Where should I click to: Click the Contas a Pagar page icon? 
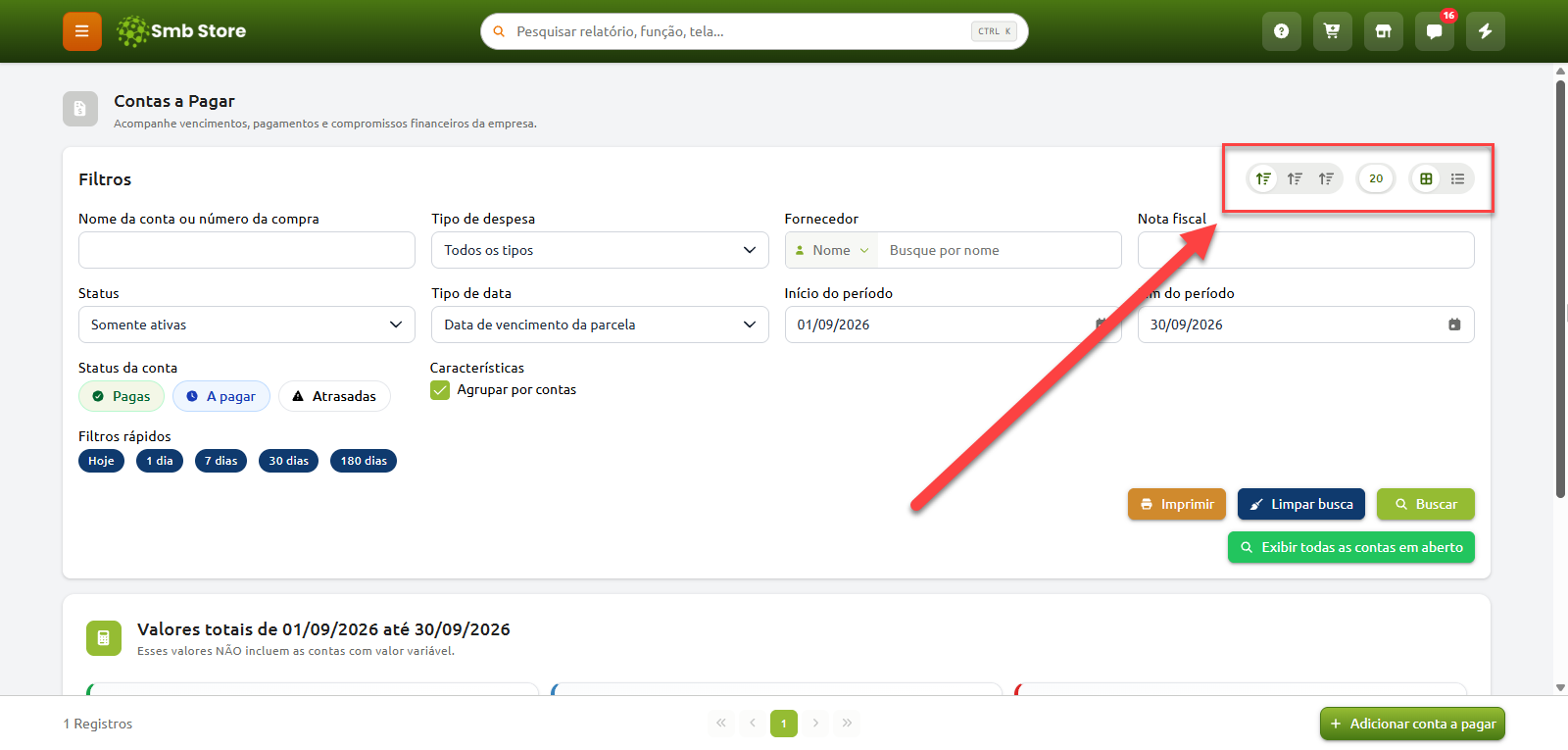80,109
